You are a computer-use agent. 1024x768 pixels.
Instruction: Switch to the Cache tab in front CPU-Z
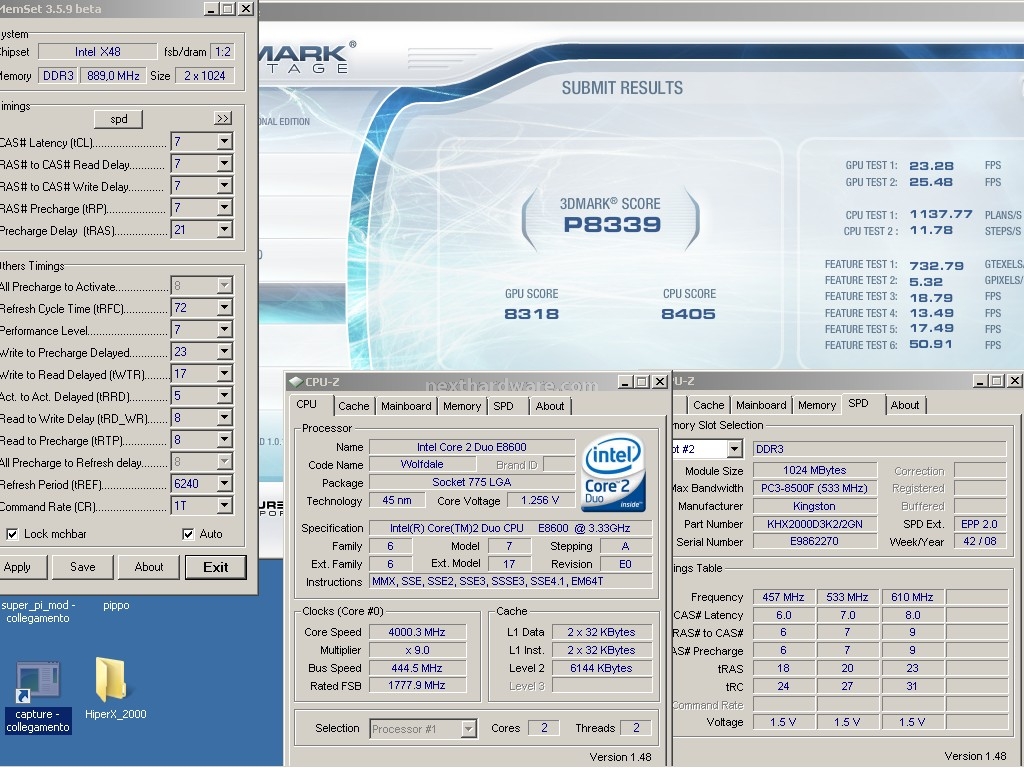click(353, 406)
